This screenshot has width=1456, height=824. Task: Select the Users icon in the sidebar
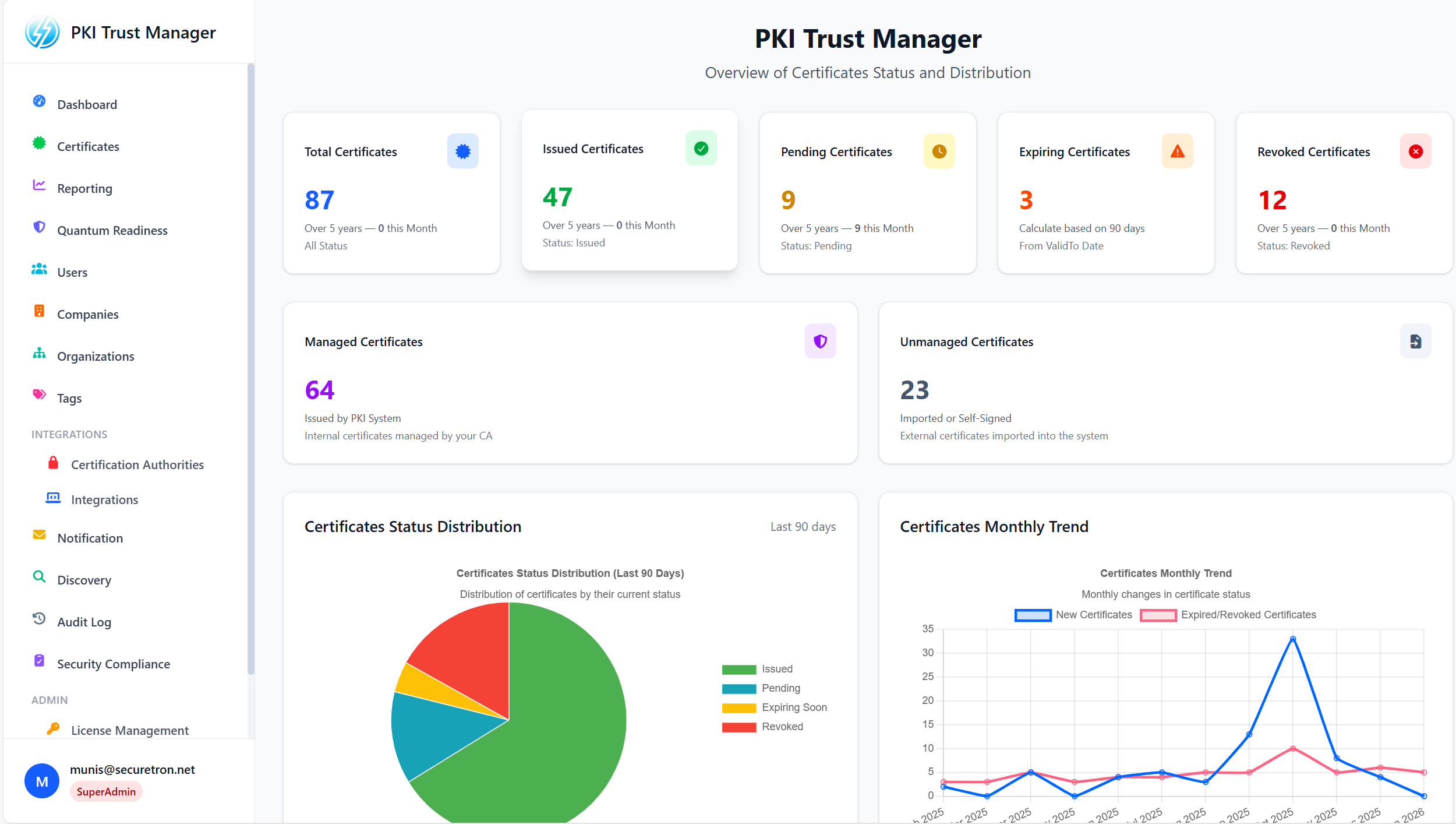[x=39, y=269]
